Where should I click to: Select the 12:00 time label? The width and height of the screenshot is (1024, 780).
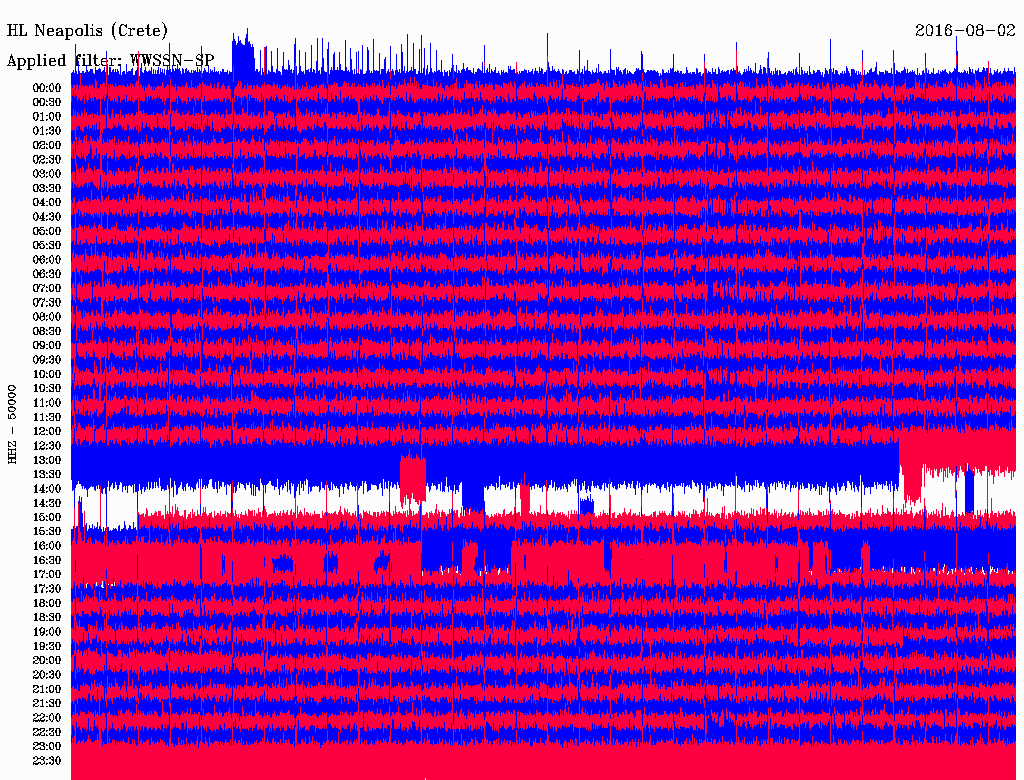(x=47, y=432)
